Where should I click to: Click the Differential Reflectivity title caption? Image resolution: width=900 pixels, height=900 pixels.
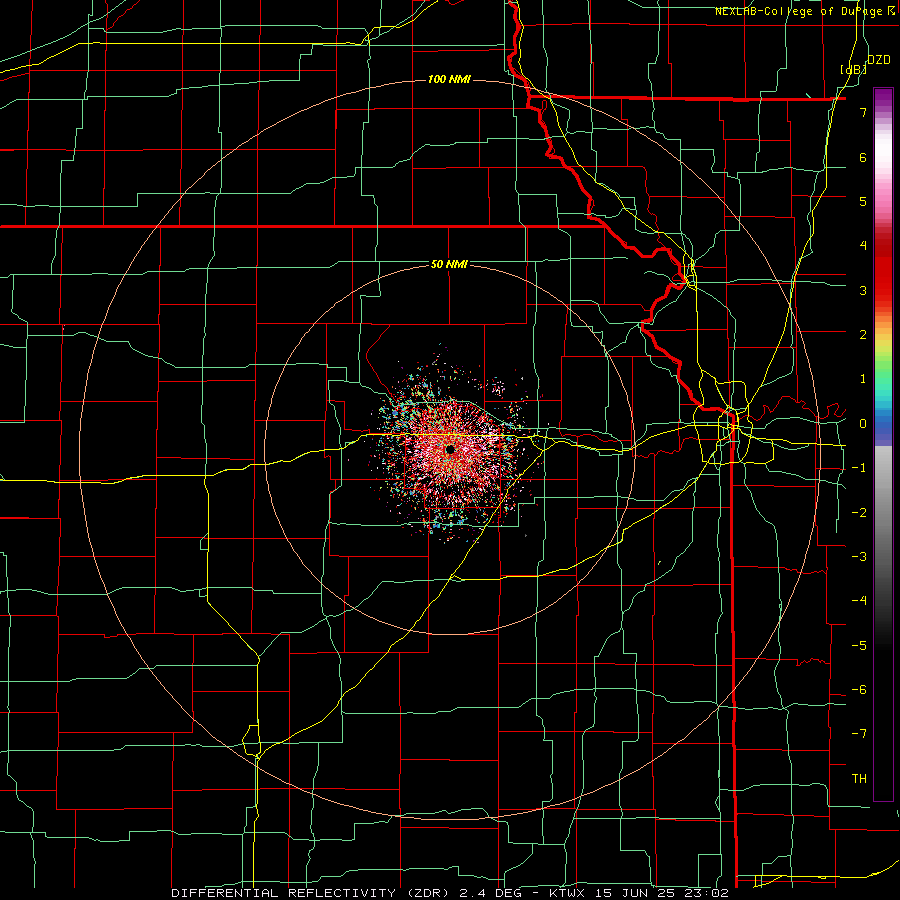[x=450, y=893]
